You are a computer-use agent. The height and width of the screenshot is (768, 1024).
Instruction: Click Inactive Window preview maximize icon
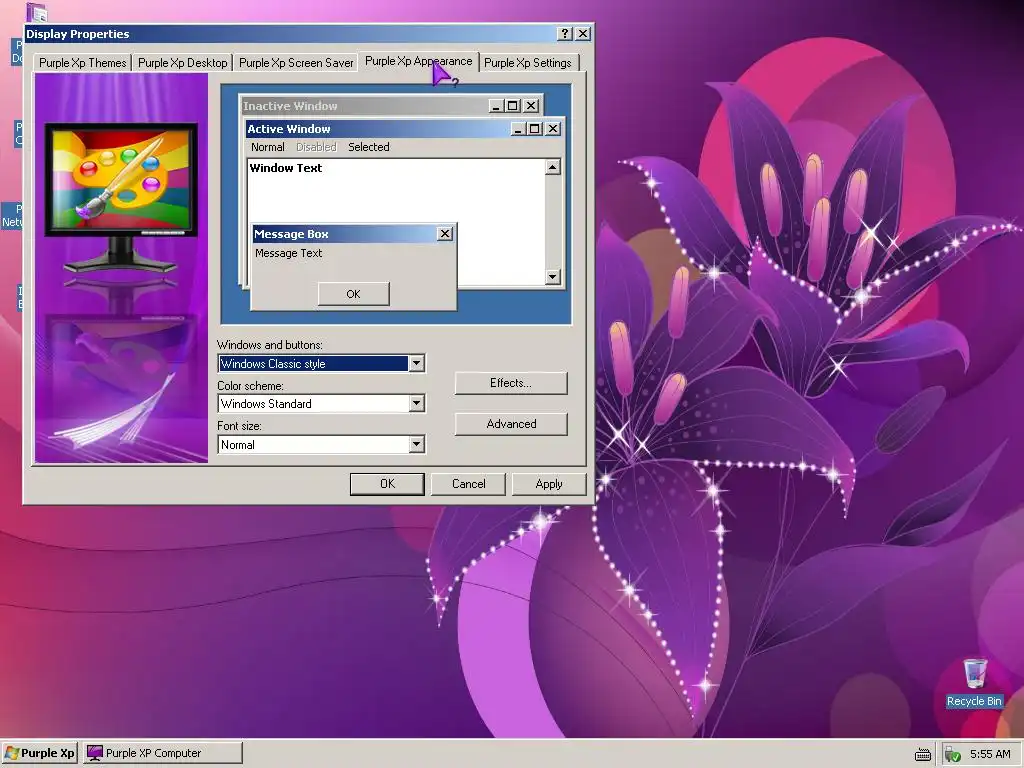click(513, 106)
